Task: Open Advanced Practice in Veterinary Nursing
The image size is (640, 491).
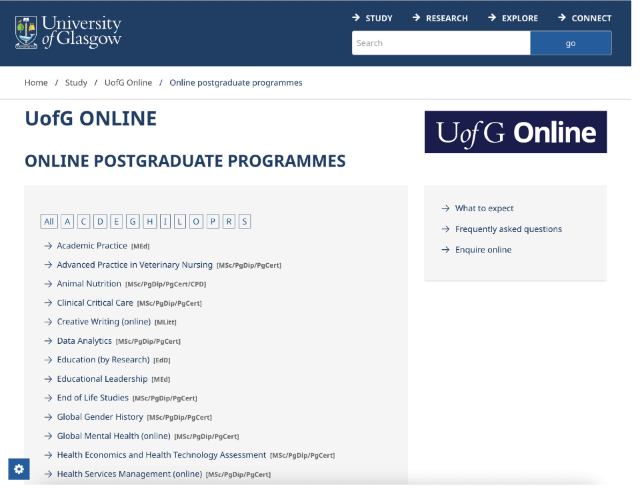Action: [x=135, y=265]
